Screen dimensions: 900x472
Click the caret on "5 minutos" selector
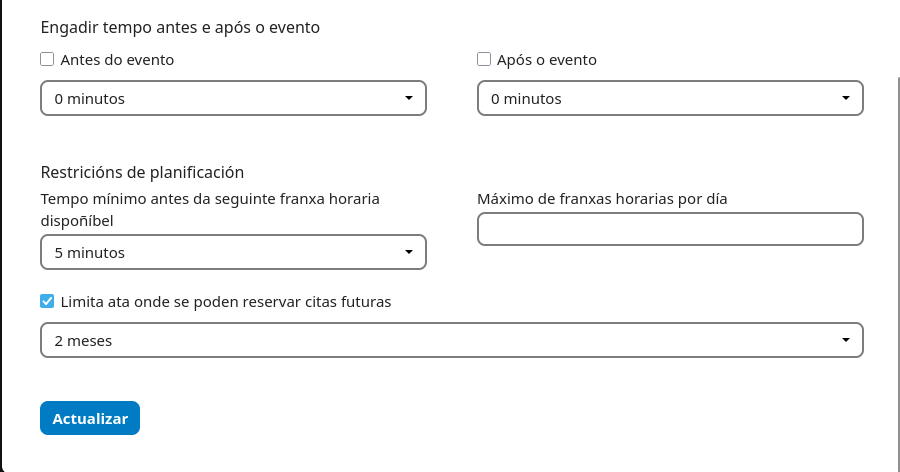(x=408, y=252)
